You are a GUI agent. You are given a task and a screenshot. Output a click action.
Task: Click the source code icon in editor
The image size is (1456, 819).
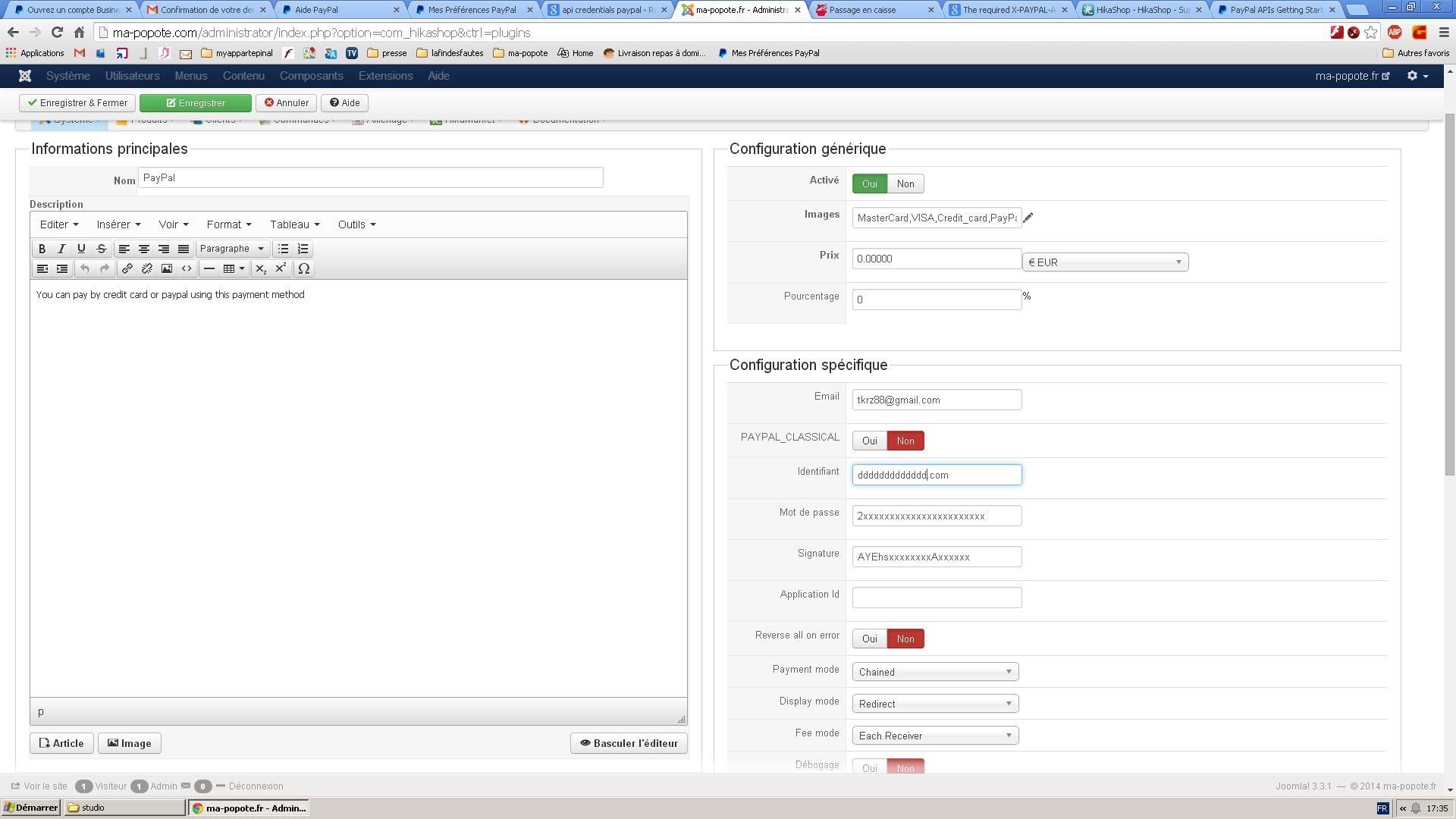click(x=187, y=268)
